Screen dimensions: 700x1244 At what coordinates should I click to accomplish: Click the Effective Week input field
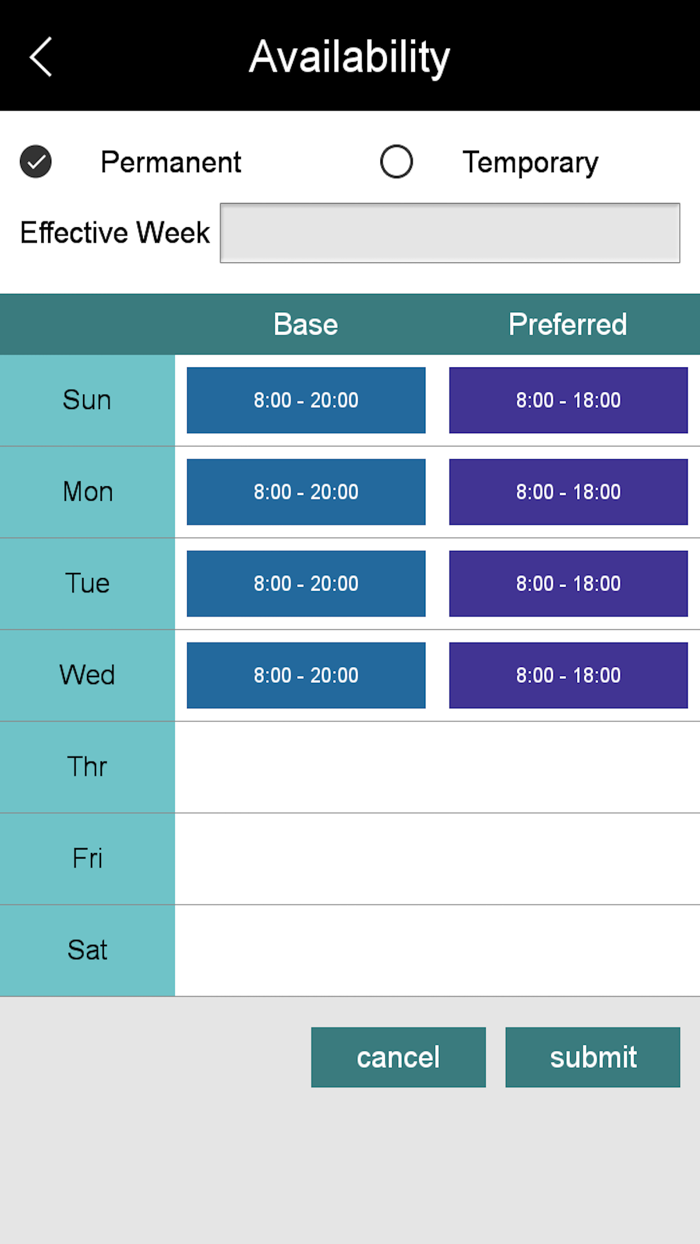click(449, 233)
